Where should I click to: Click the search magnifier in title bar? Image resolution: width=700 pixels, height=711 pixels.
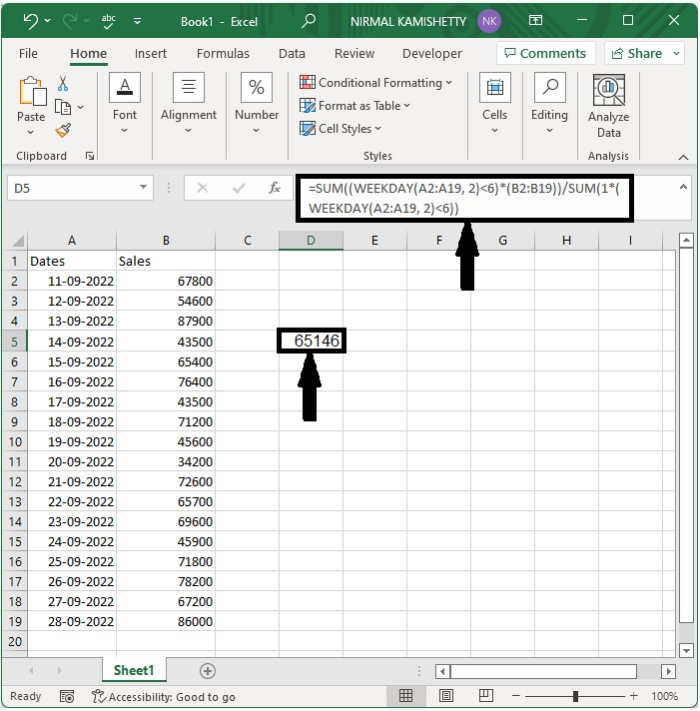point(308,21)
